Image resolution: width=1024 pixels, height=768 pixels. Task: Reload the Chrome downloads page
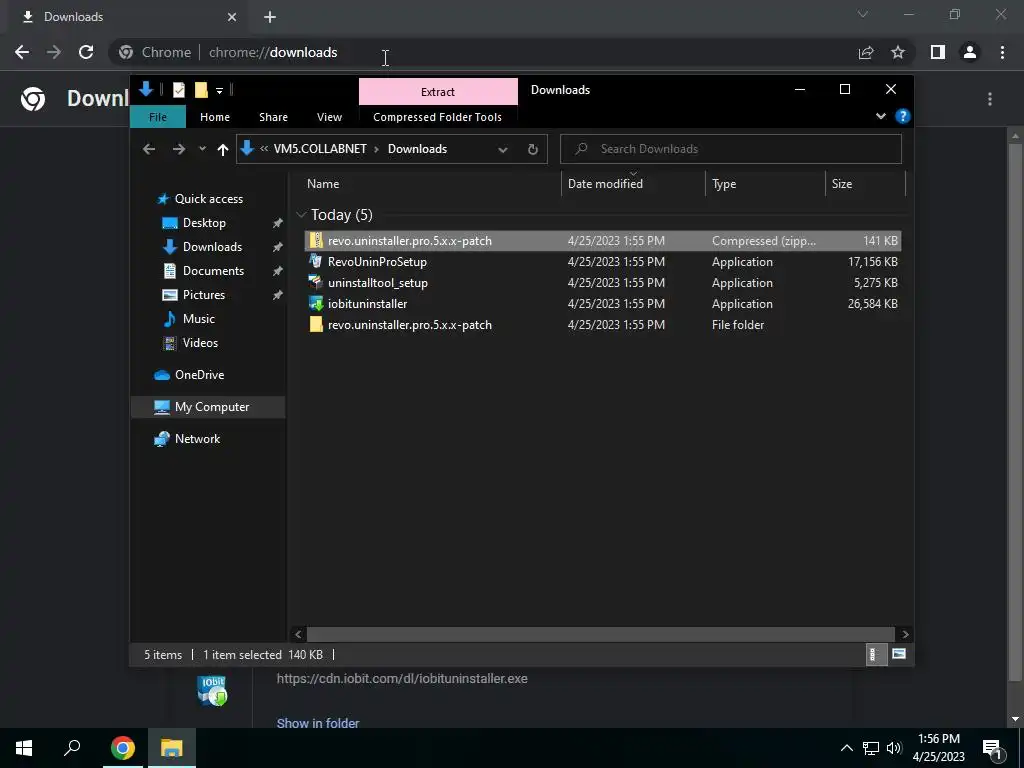86,52
